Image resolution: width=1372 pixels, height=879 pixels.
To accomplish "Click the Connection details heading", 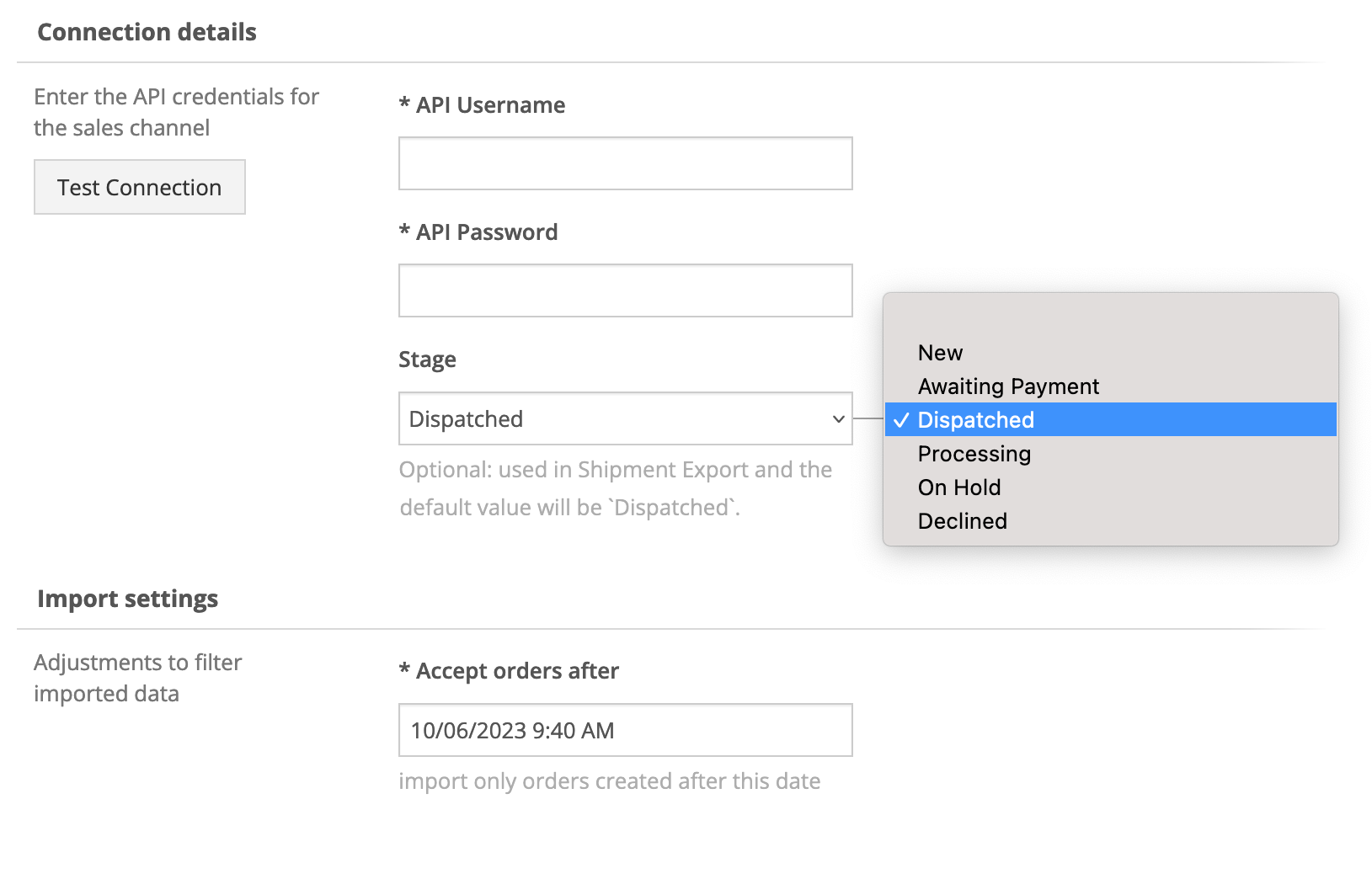I will click(x=147, y=32).
